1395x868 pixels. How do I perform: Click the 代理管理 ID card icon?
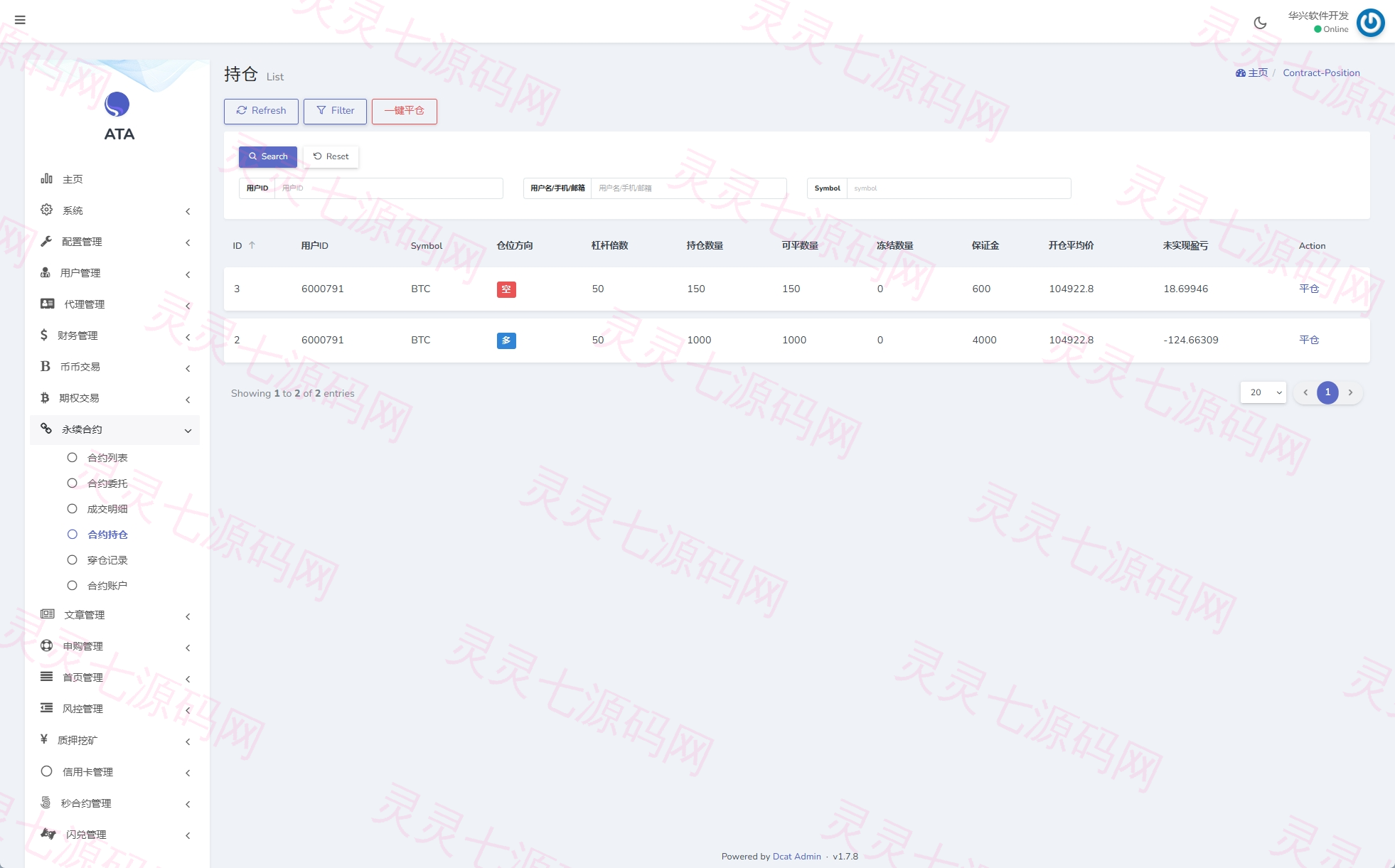[48, 304]
